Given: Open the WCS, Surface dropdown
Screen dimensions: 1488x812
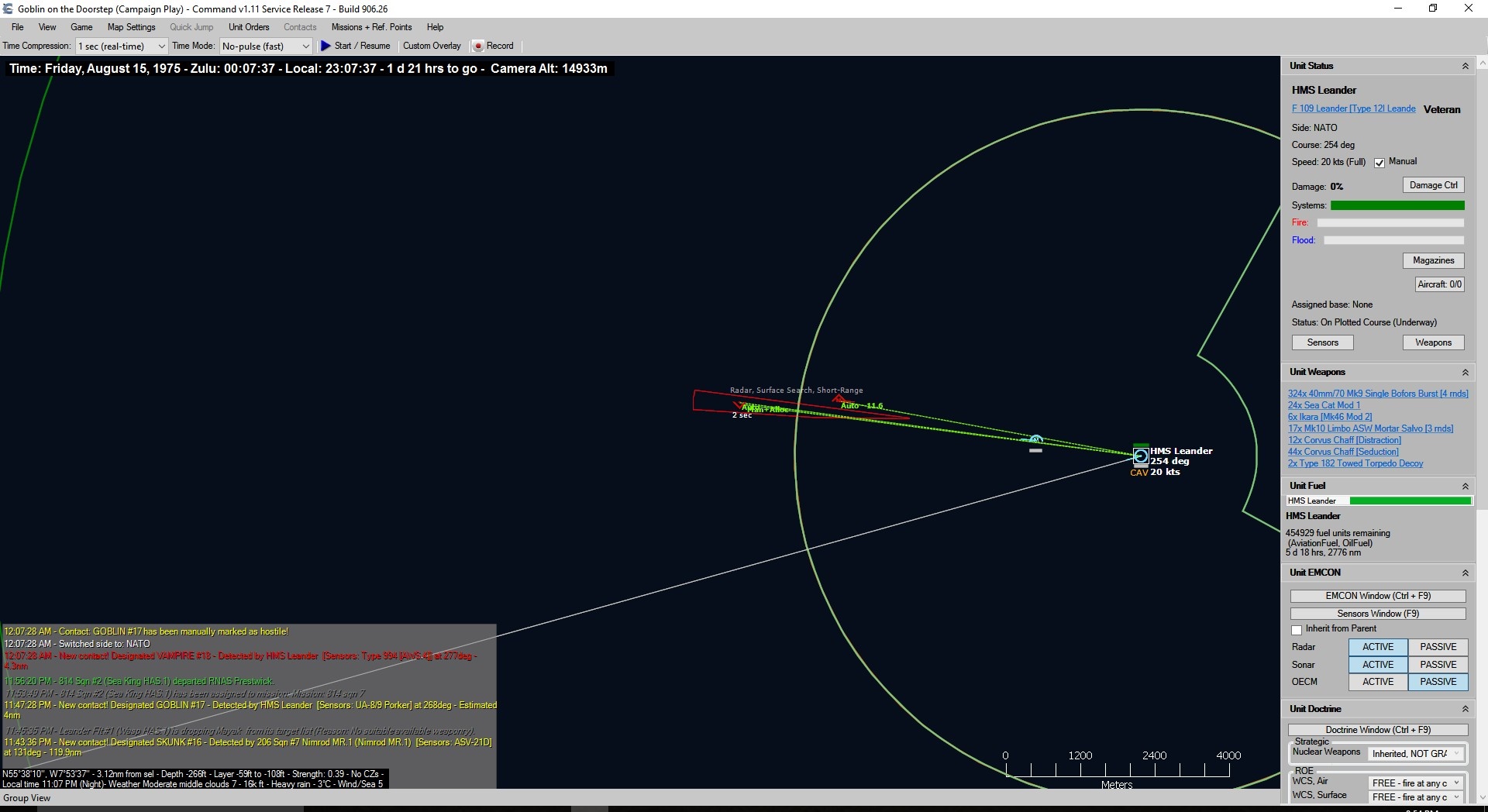Looking at the screenshot, I should click(x=1416, y=797).
